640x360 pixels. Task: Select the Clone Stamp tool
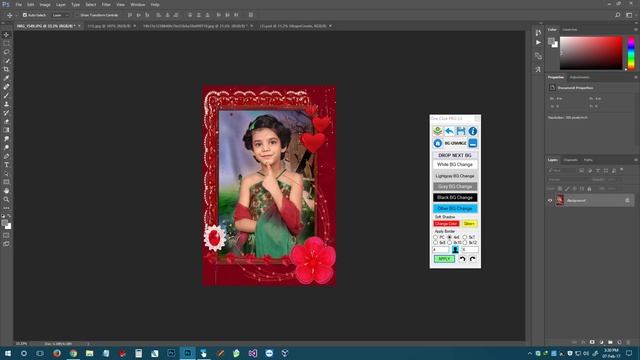click(x=6, y=104)
